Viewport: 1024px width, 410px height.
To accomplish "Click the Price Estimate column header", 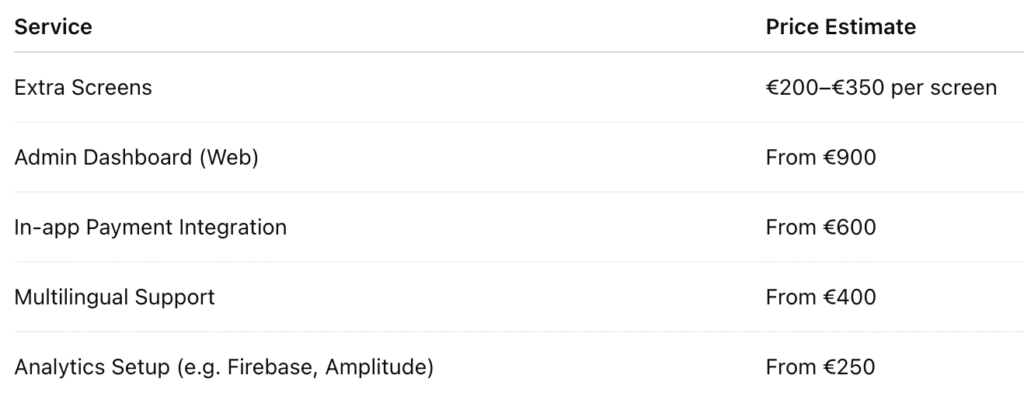I will click(840, 27).
